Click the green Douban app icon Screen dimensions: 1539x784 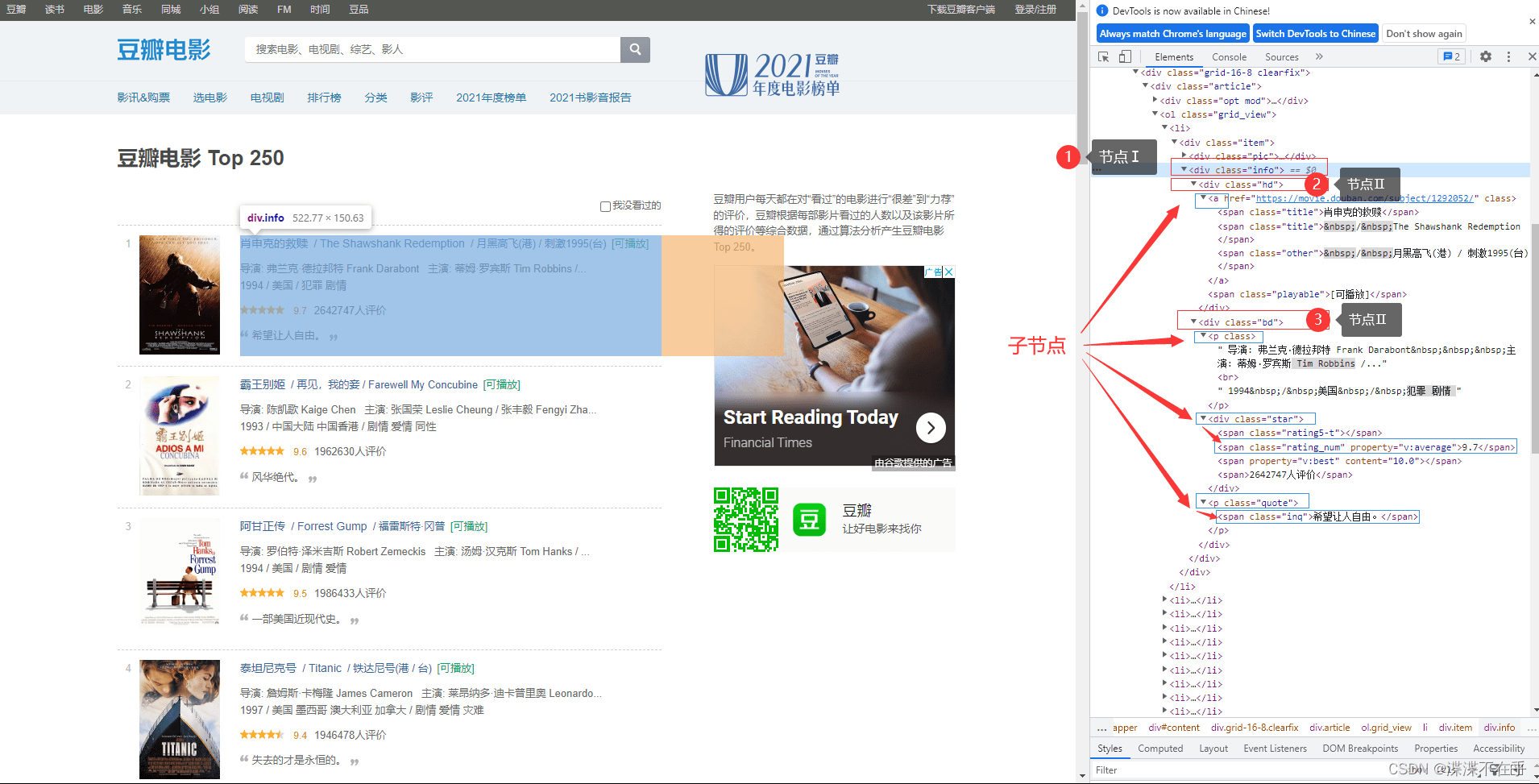(810, 520)
